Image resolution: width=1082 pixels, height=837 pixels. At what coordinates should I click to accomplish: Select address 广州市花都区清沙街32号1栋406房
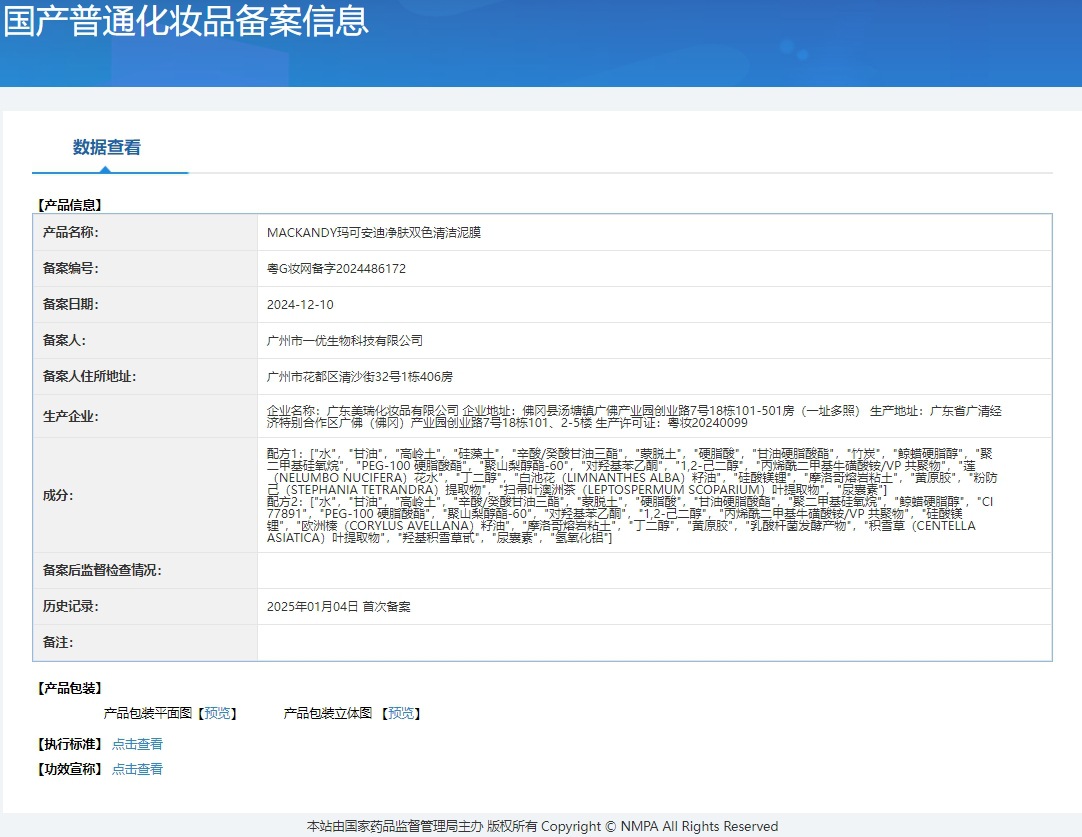360,377
